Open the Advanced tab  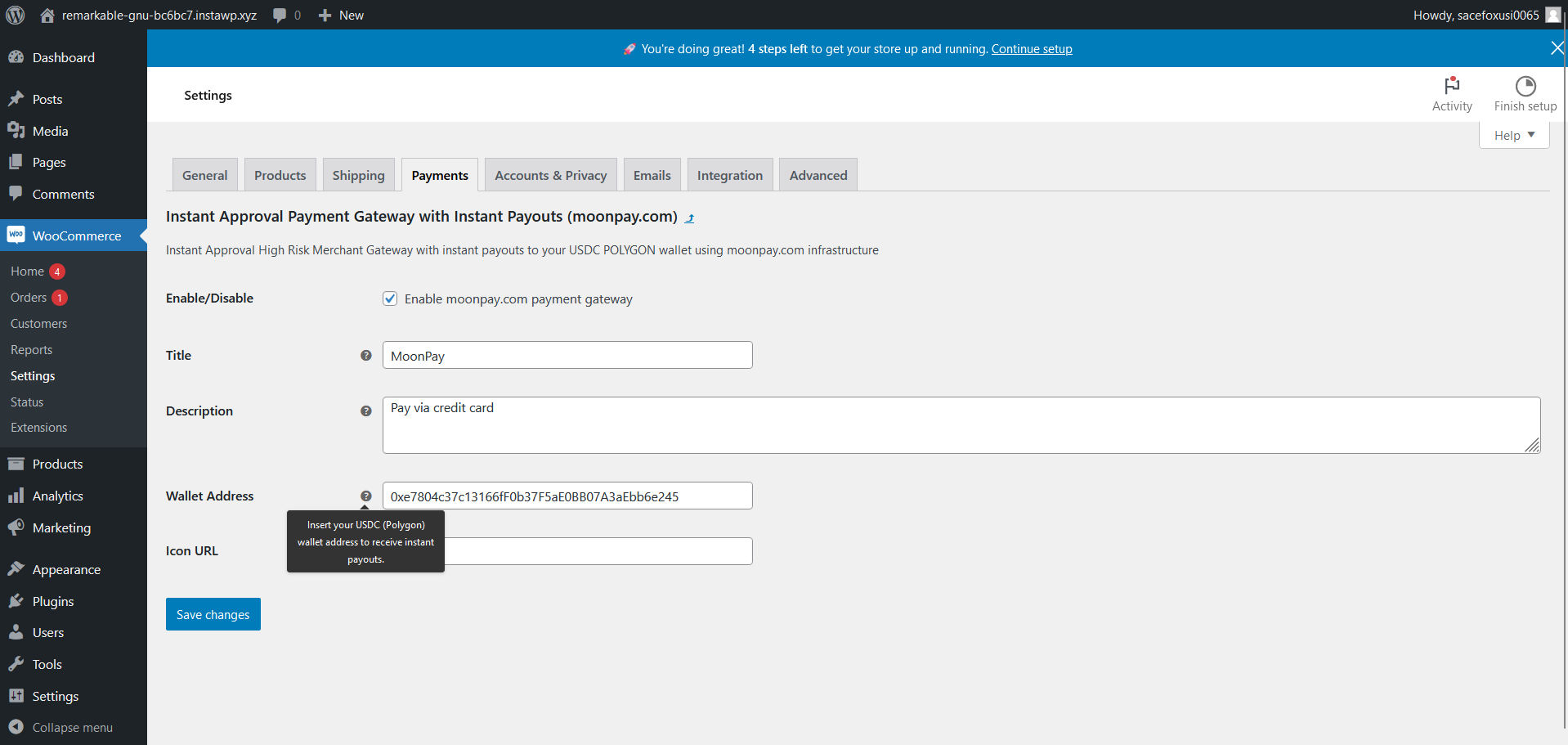[818, 175]
